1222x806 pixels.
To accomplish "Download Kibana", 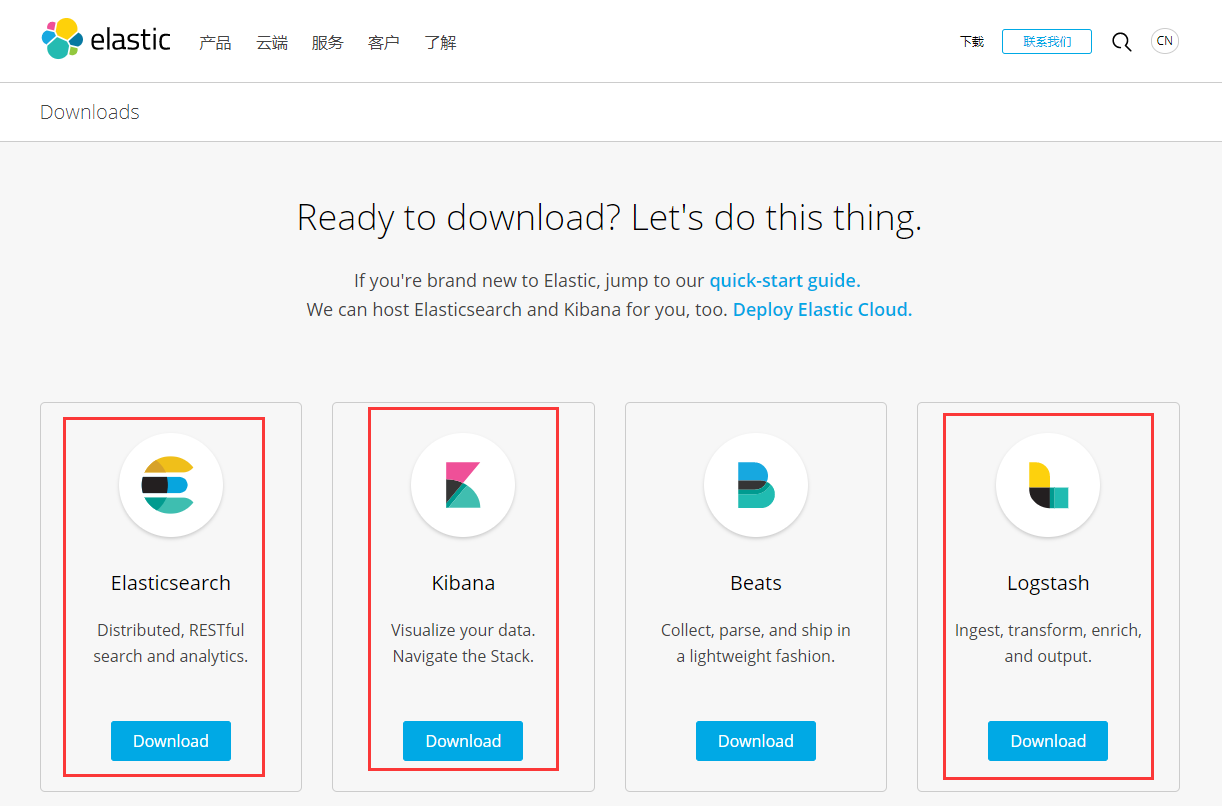I will click(x=463, y=741).
